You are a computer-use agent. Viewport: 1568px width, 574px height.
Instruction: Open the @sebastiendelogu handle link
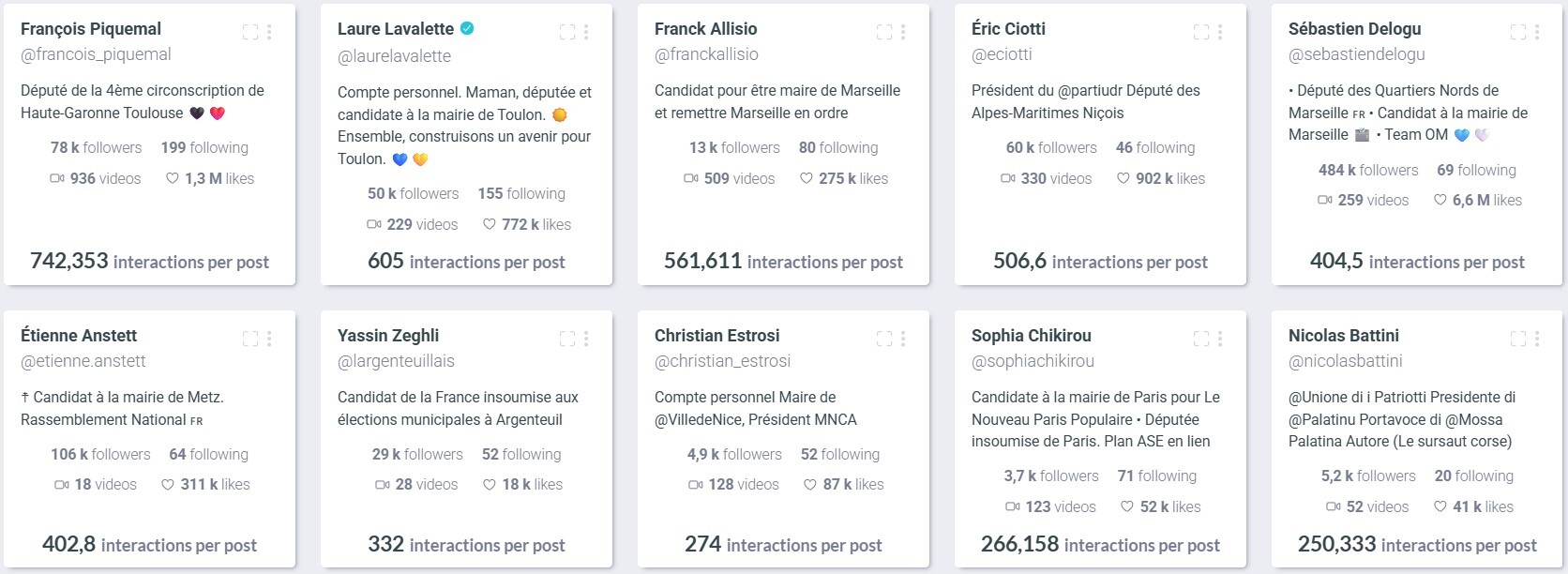coord(1356,54)
